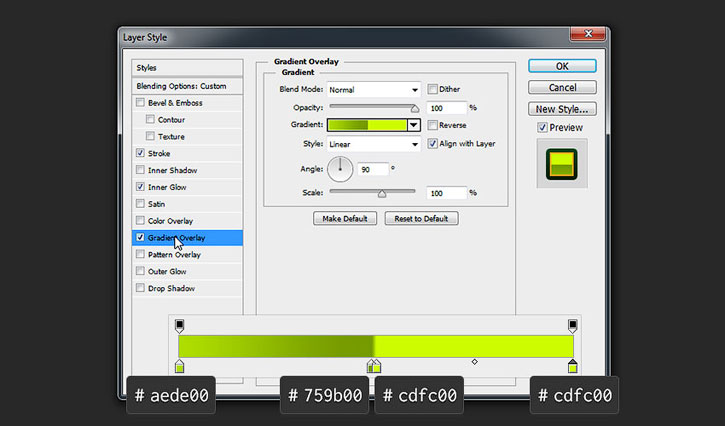Viewport: 725px width, 426px height.
Task: Click the Cancel button
Action: point(562,87)
